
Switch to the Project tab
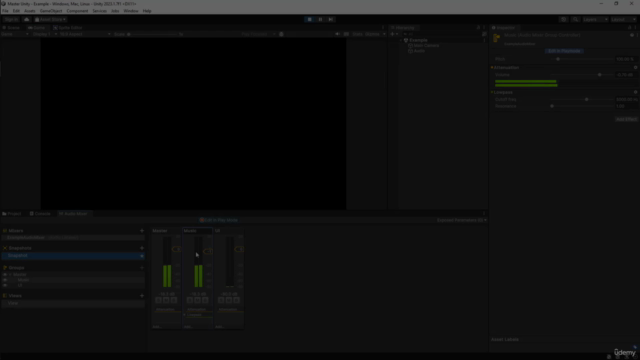[x=12, y=213]
